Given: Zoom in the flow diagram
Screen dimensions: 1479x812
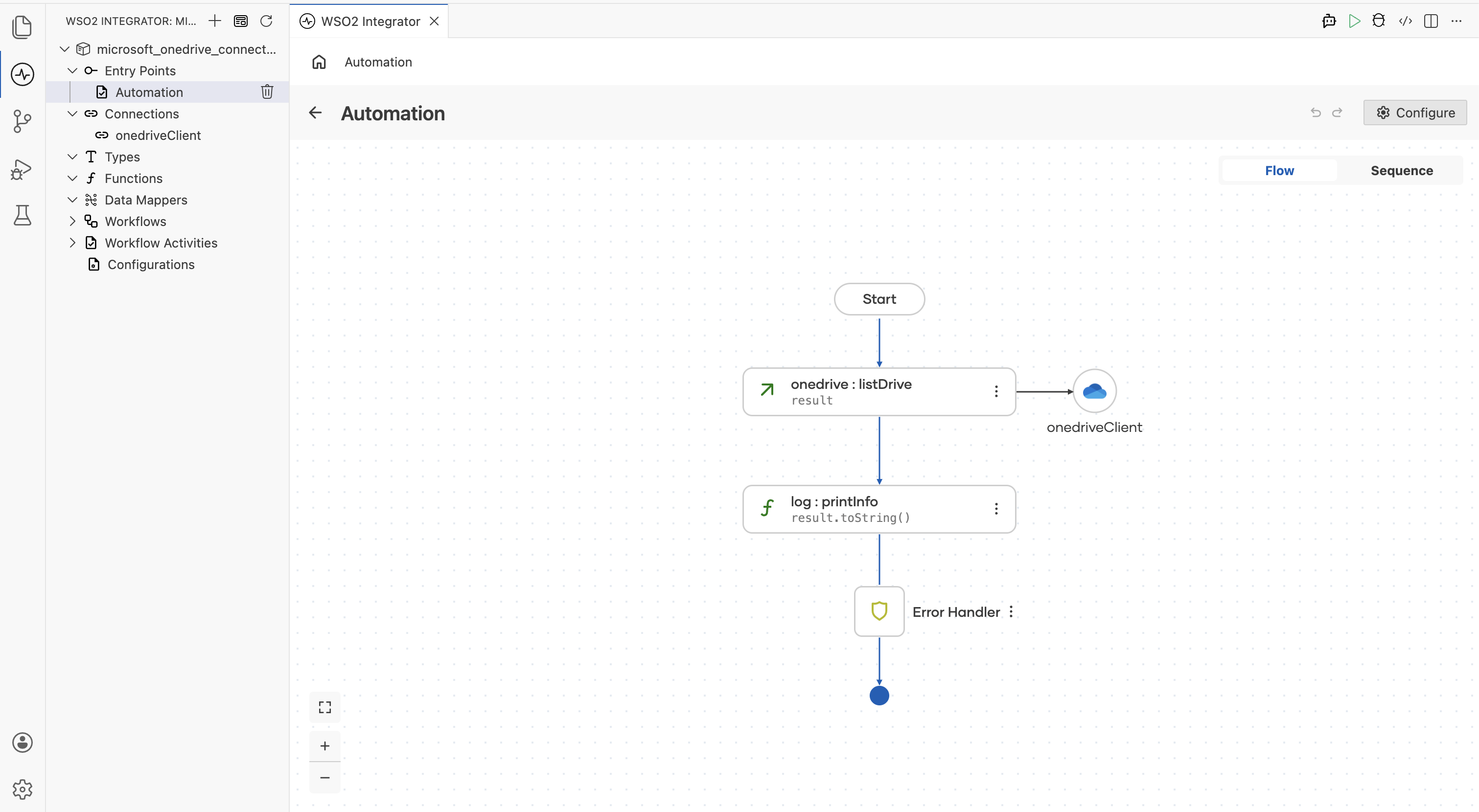Looking at the screenshot, I should click(325, 745).
